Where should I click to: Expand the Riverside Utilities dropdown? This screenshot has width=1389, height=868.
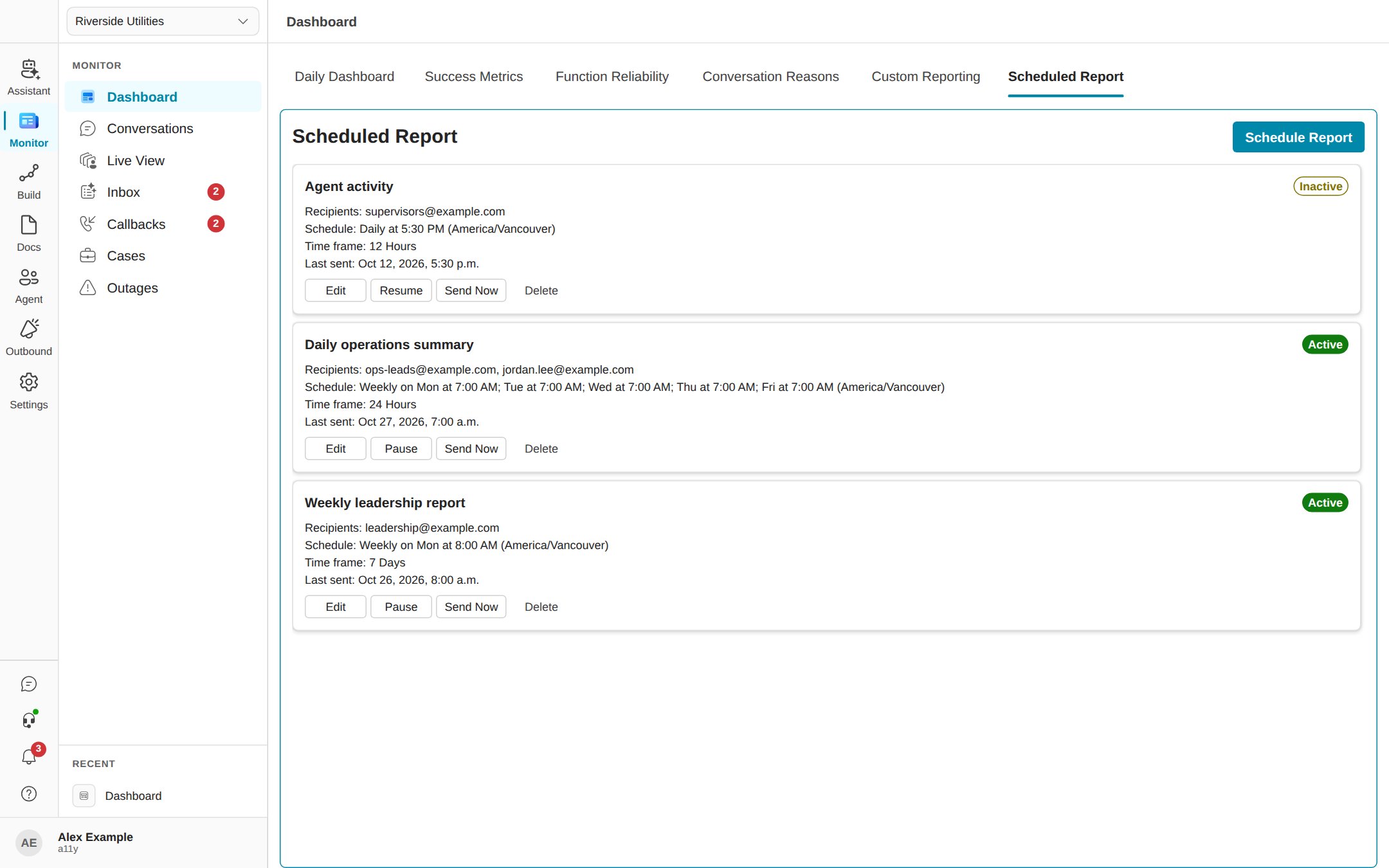163,21
